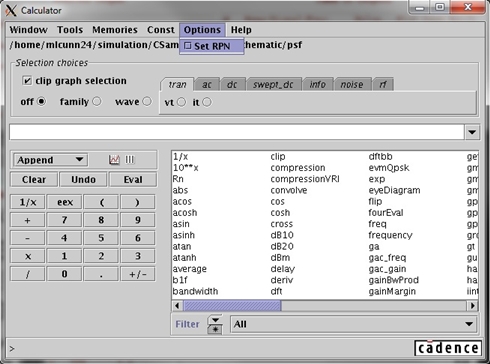
Task: Select the dB20 function
Action: [282, 247]
